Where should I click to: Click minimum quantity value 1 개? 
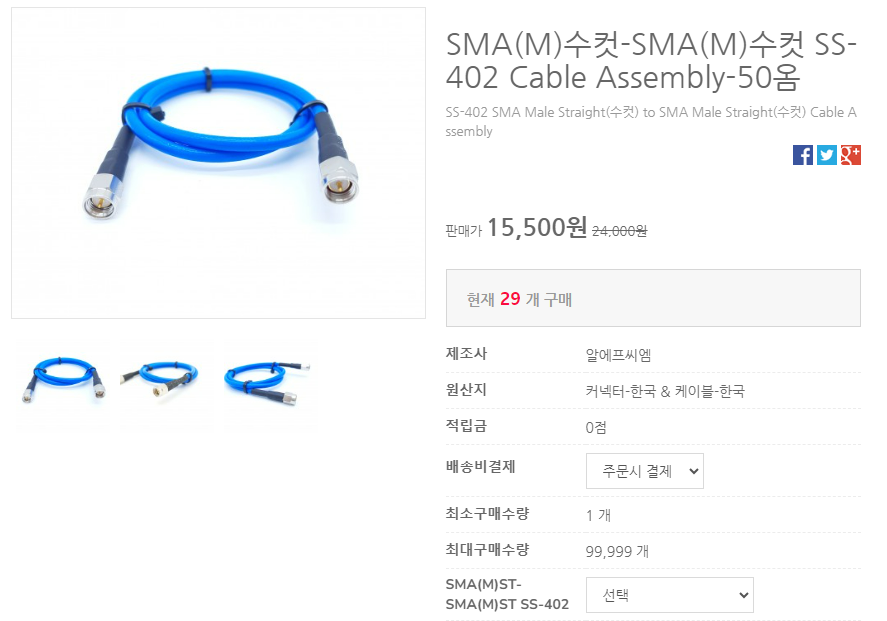598,515
